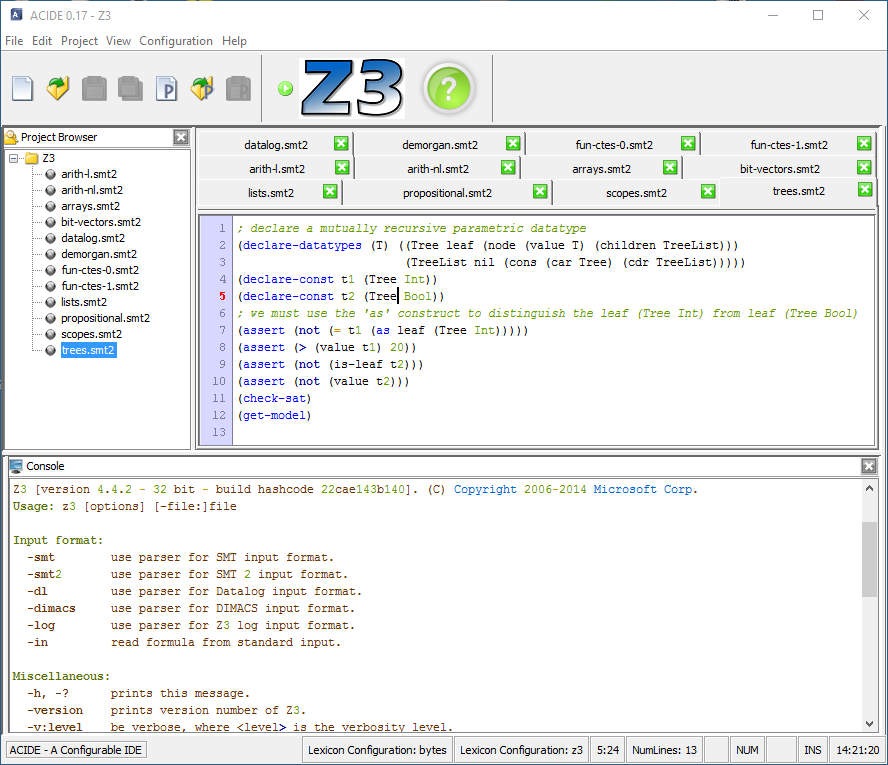Screen dimensions: 888x765
Task: Click Lexicon Configuration: bytes in status bar
Action: pyautogui.click(x=377, y=750)
